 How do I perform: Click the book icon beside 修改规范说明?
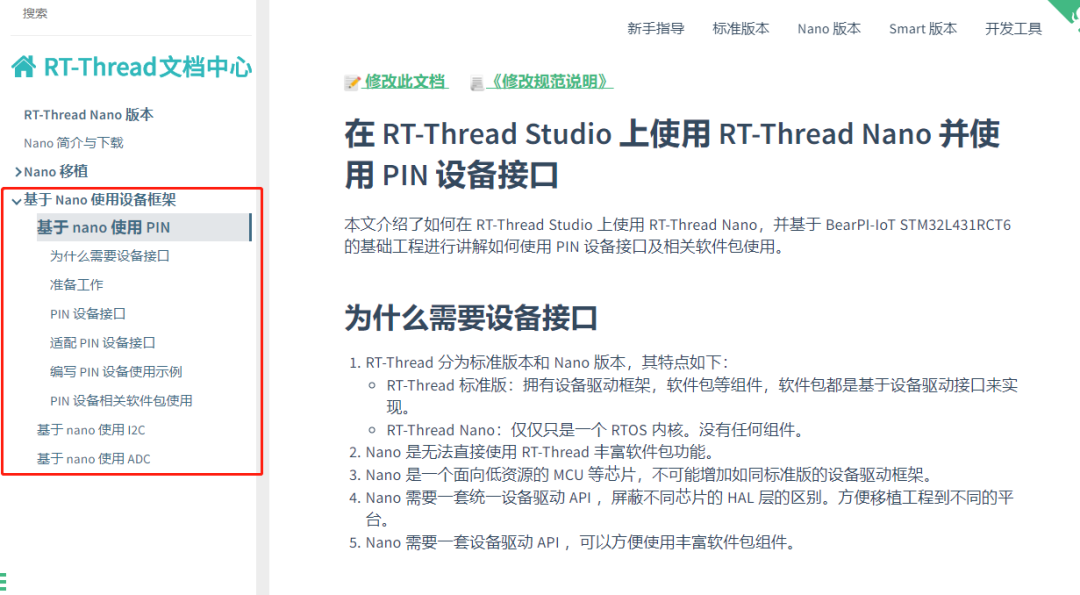(x=477, y=82)
